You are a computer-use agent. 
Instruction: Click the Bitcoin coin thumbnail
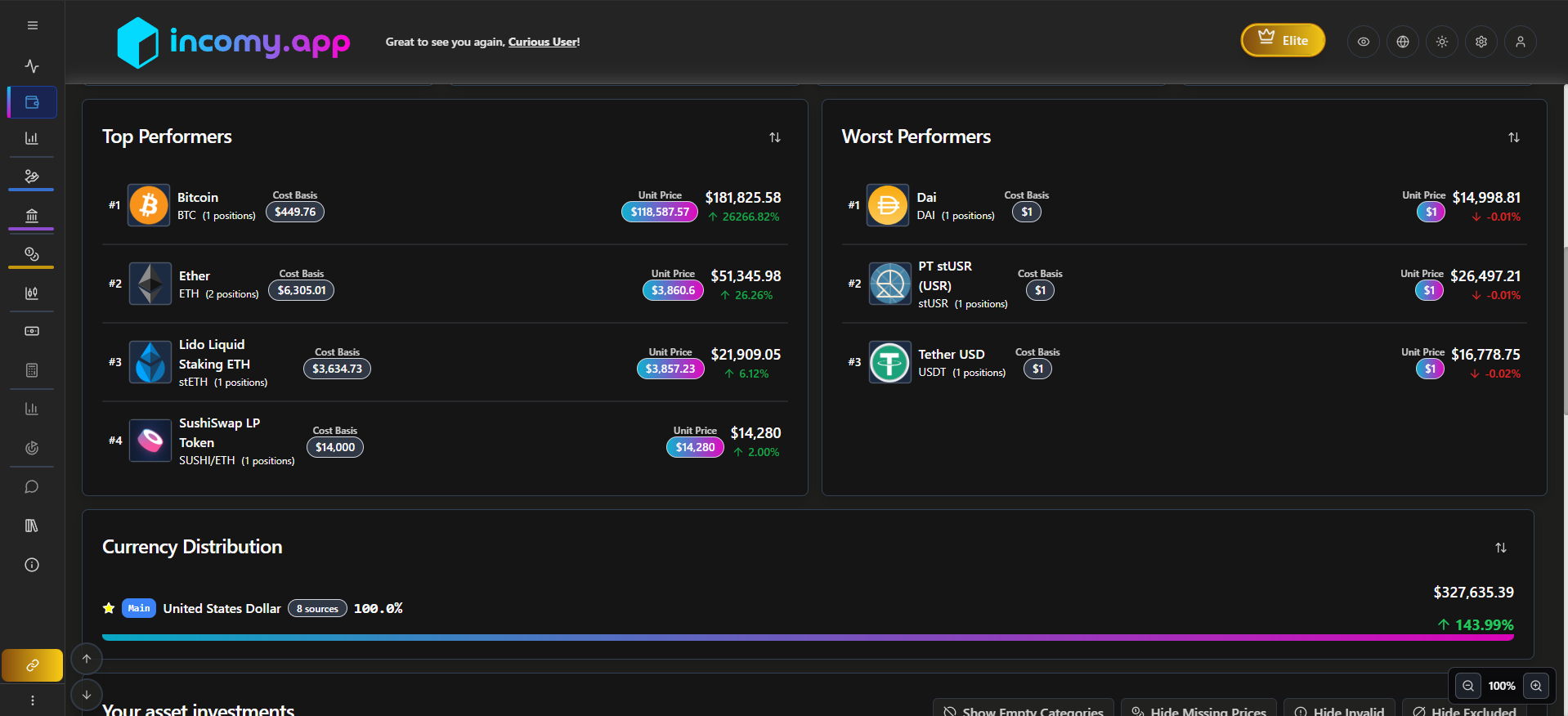[x=149, y=205]
